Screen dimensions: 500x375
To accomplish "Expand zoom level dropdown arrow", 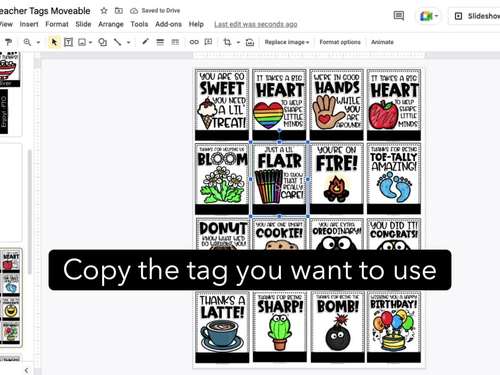I will point(38,42).
